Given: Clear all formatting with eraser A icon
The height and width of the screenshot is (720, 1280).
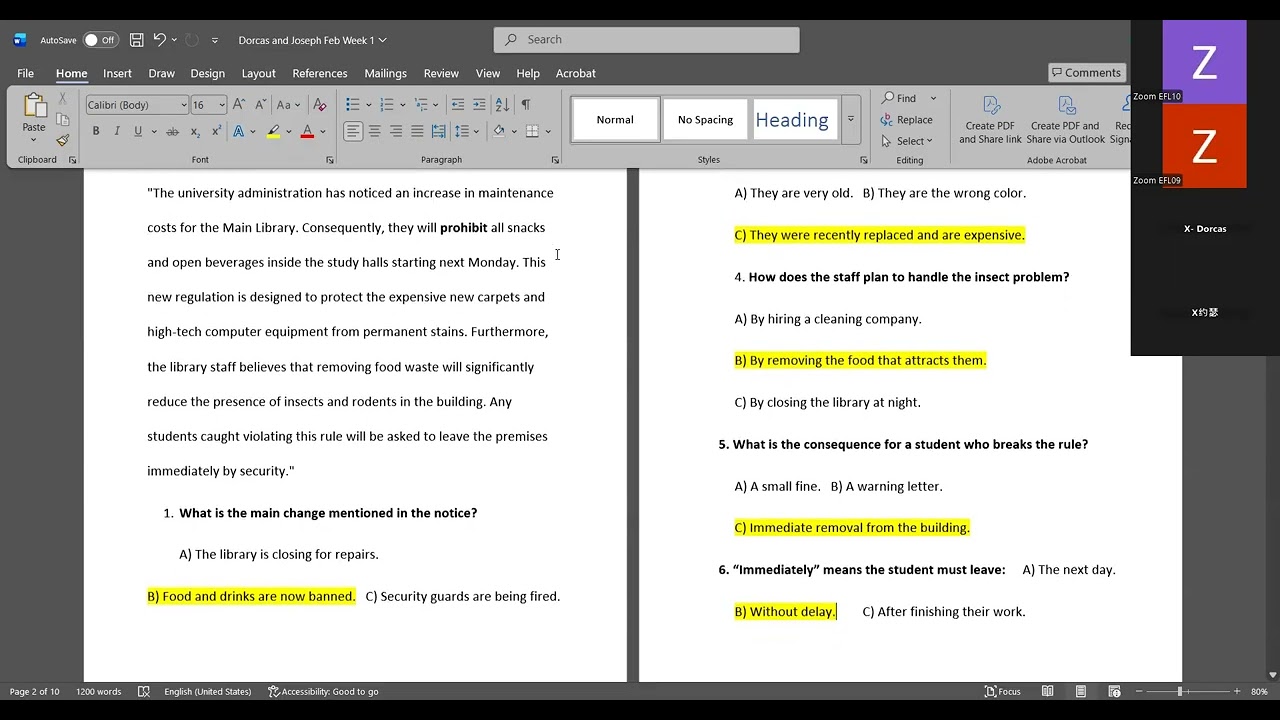Looking at the screenshot, I should pos(319,105).
